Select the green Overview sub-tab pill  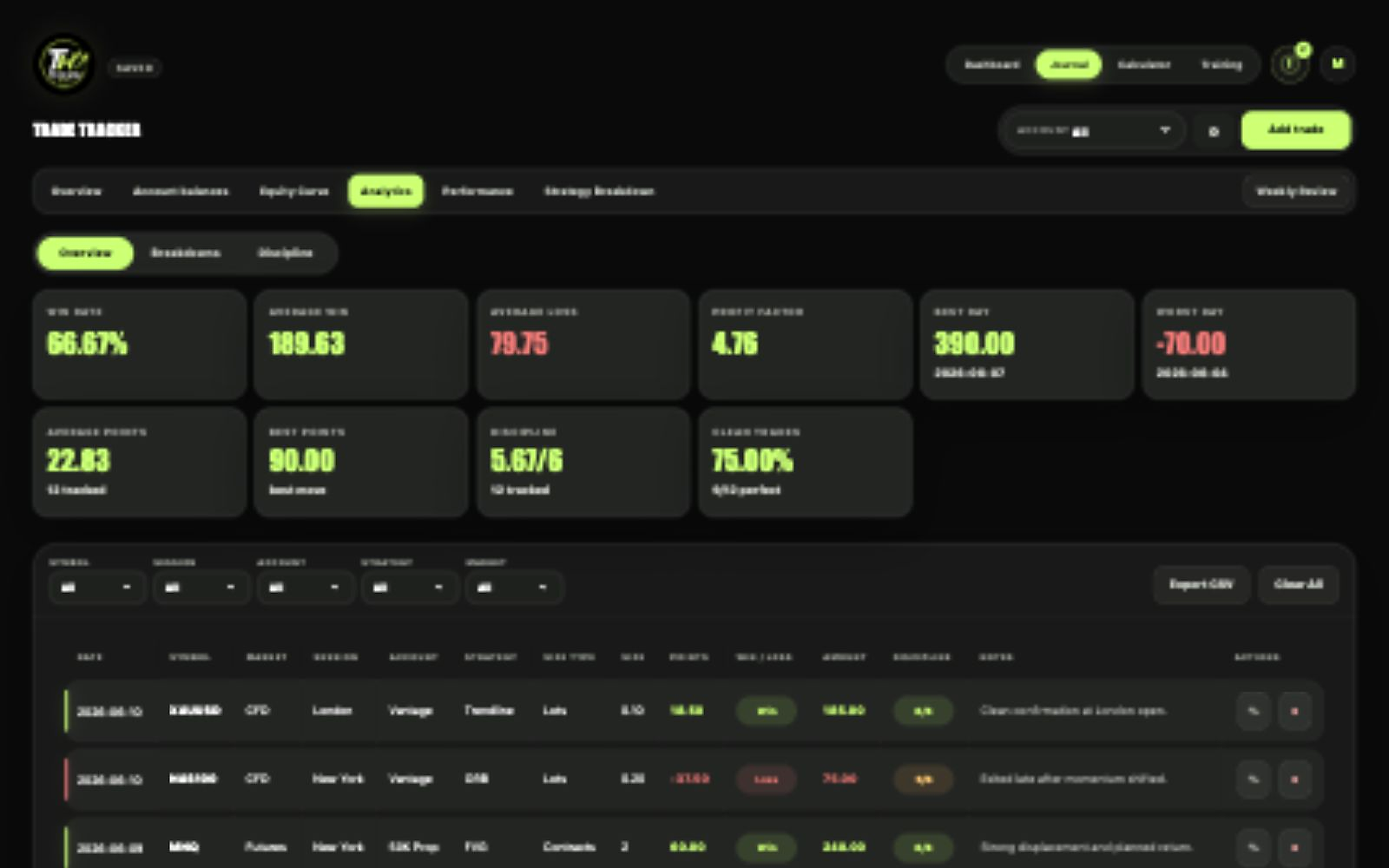pyautogui.click(x=85, y=253)
